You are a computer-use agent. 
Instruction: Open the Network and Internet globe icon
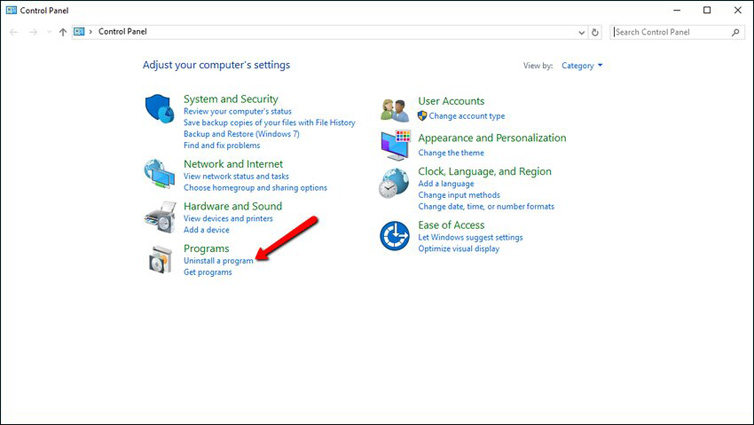pyautogui.click(x=160, y=174)
